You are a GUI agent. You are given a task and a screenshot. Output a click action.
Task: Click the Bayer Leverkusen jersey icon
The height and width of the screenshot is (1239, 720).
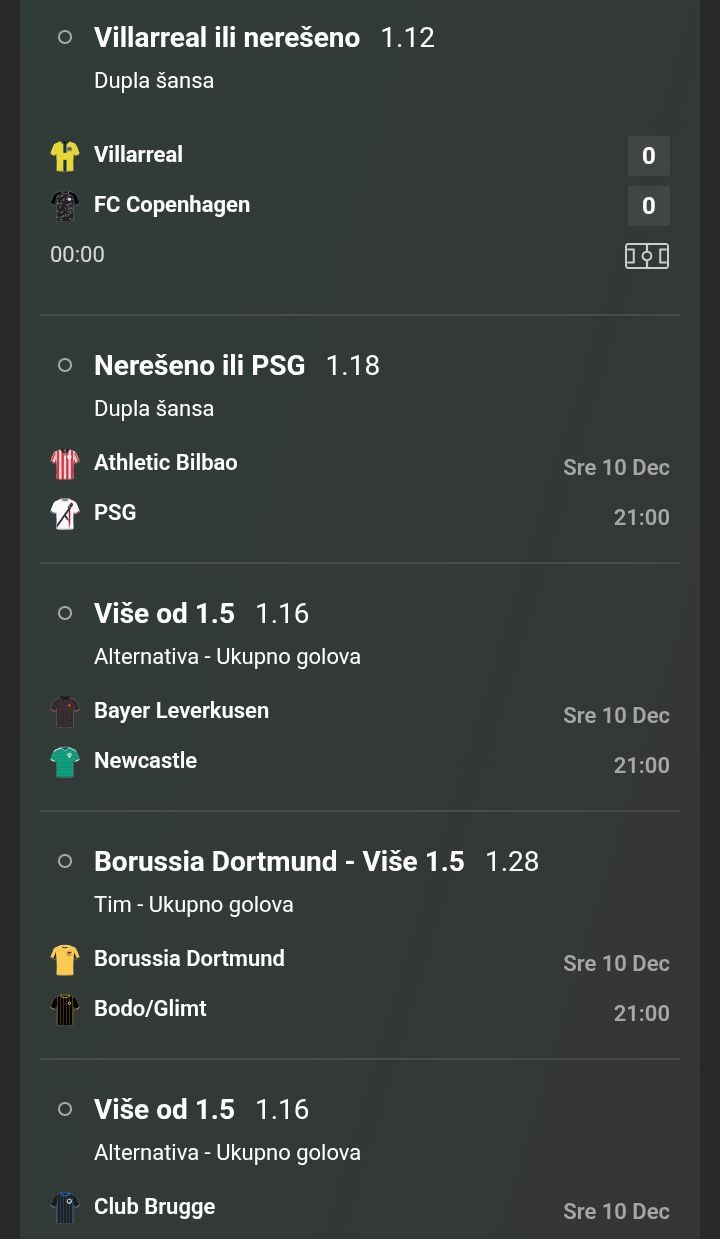[x=65, y=712]
